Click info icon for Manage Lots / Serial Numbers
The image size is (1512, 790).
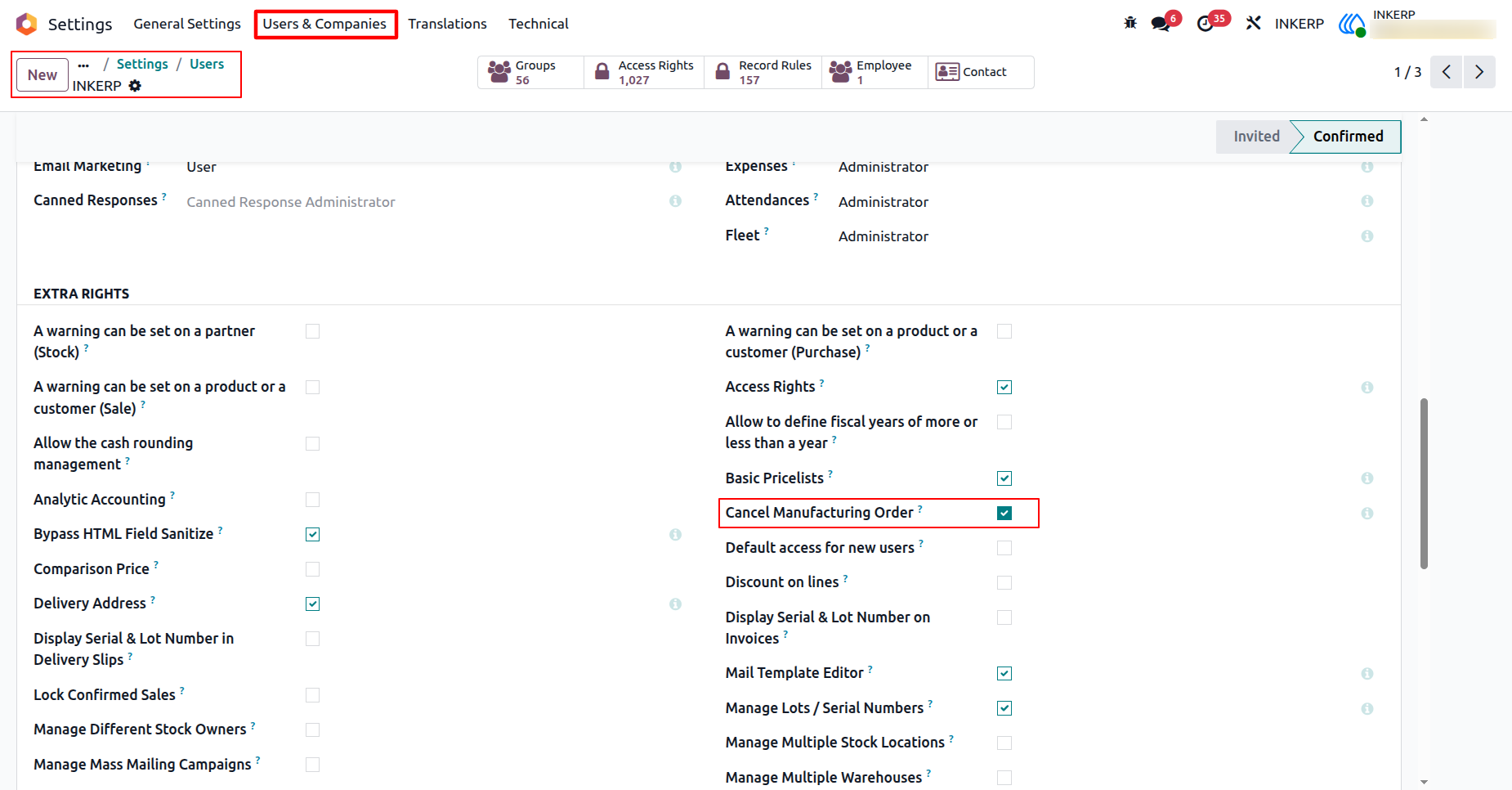1367,709
